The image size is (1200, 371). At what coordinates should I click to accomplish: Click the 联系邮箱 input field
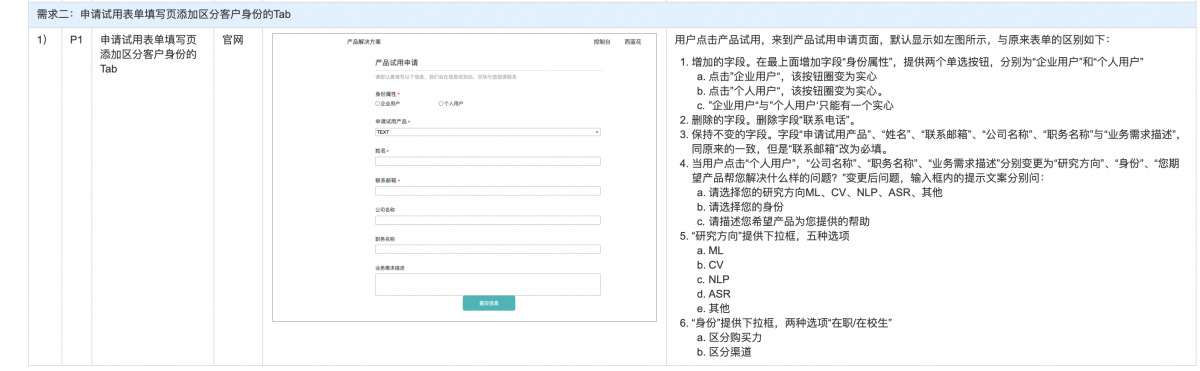487,190
